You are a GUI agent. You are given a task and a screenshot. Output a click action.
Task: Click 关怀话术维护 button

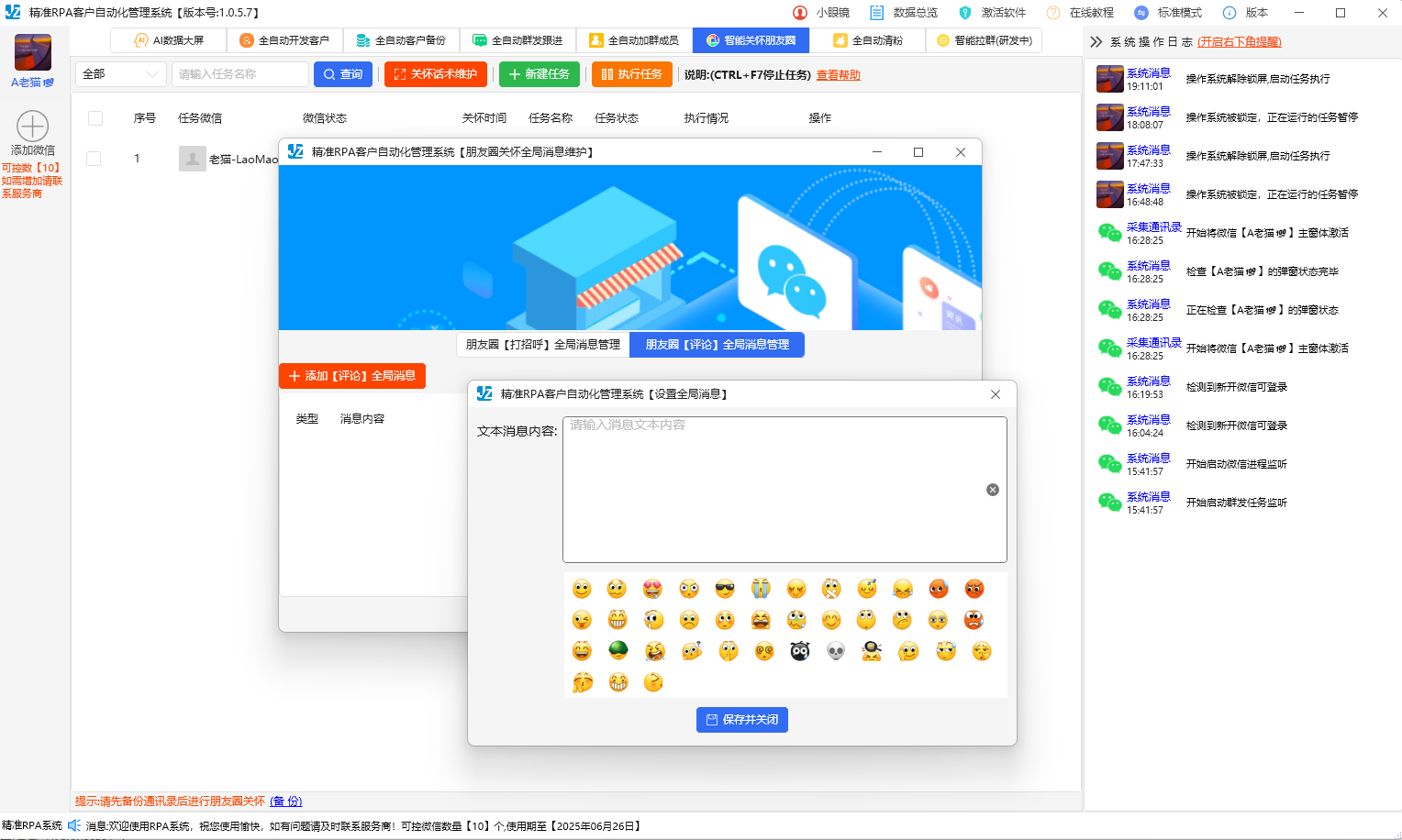[x=436, y=74]
